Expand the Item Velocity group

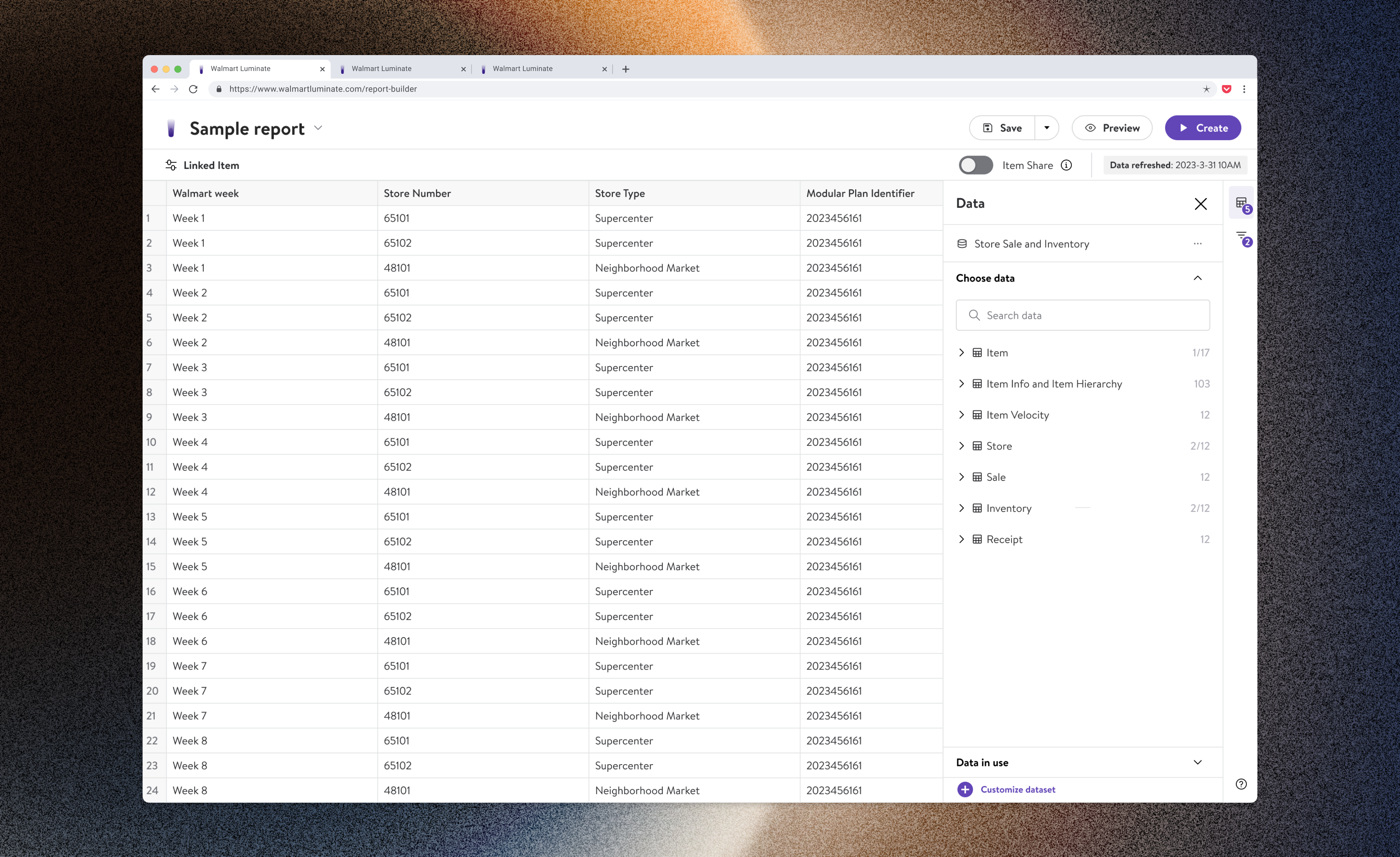pyautogui.click(x=961, y=415)
